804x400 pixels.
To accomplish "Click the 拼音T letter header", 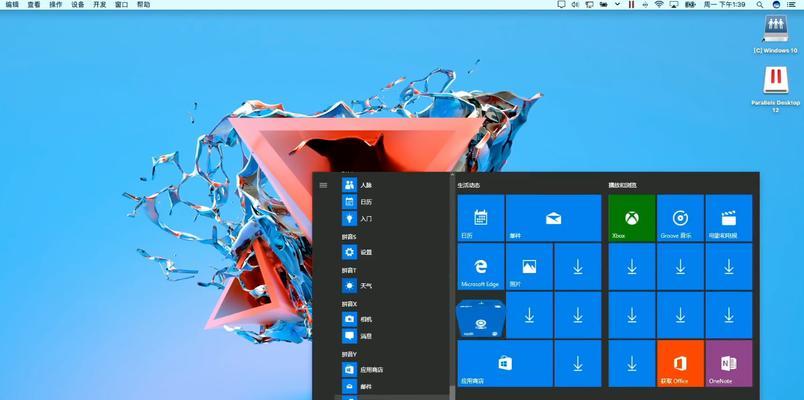I will pos(349,270).
